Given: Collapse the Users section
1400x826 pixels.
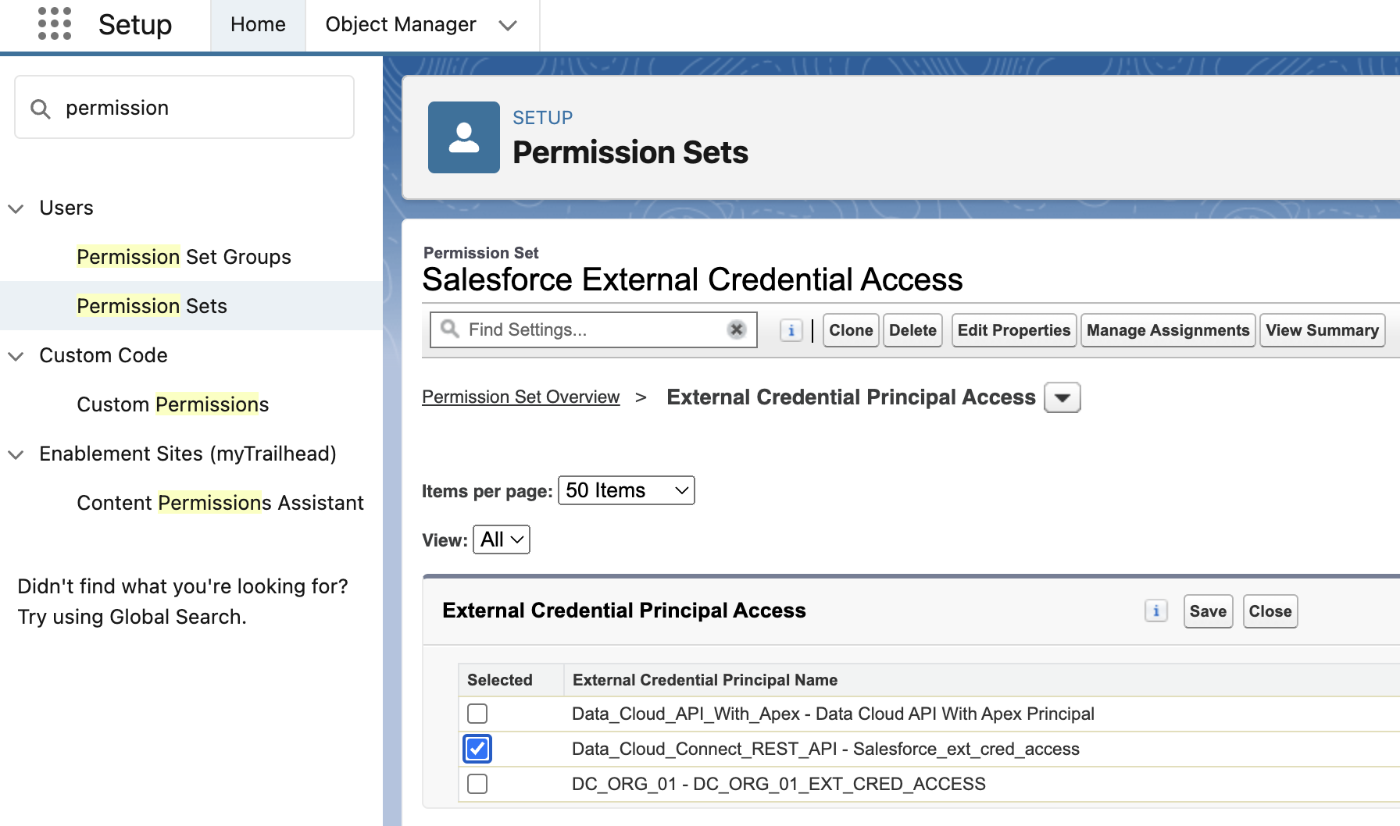Looking at the screenshot, I should click(x=16, y=208).
